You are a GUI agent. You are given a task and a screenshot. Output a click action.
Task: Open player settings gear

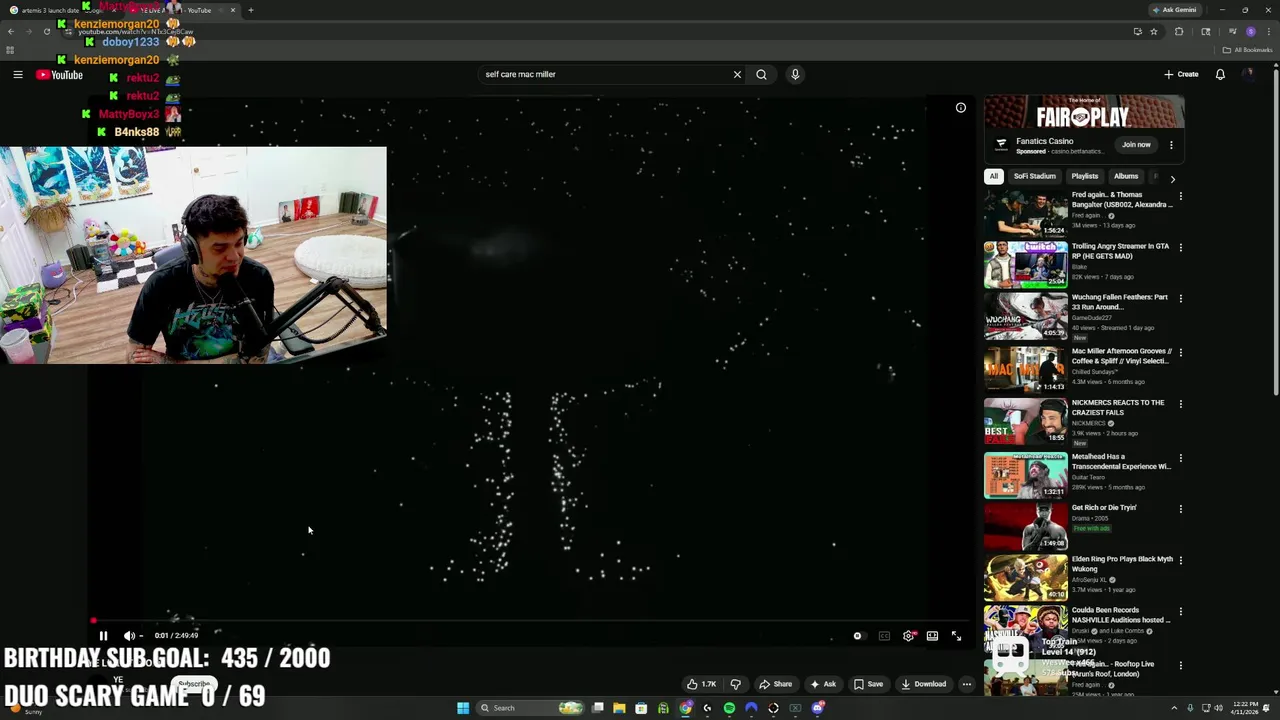point(908,636)
